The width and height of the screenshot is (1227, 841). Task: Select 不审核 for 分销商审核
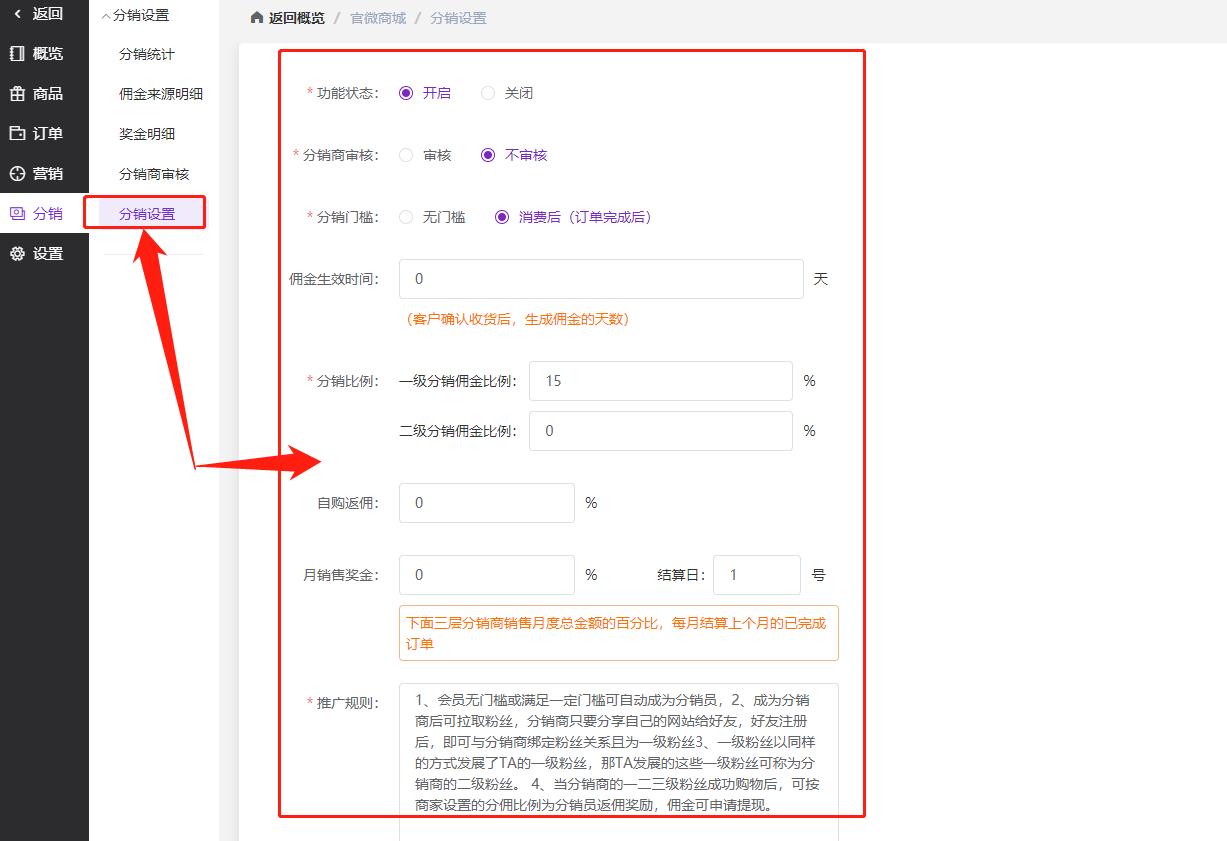487,155
